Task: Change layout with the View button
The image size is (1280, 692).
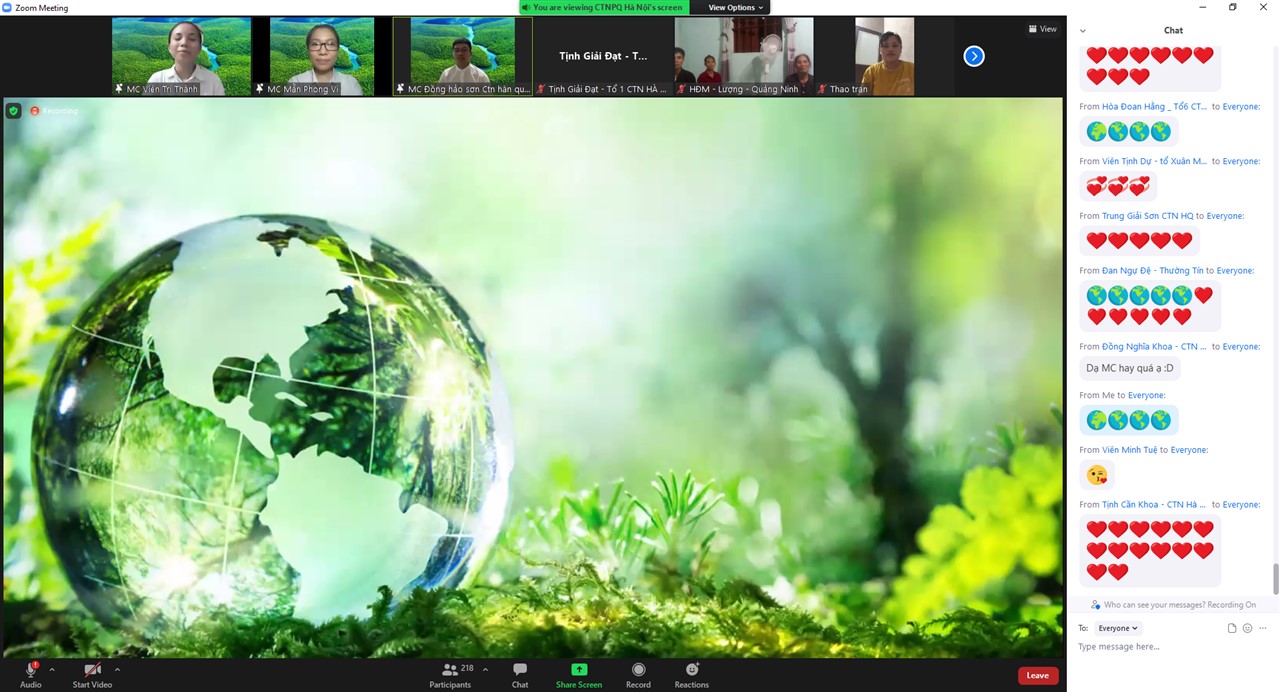Action: [x=1042, y=29]
